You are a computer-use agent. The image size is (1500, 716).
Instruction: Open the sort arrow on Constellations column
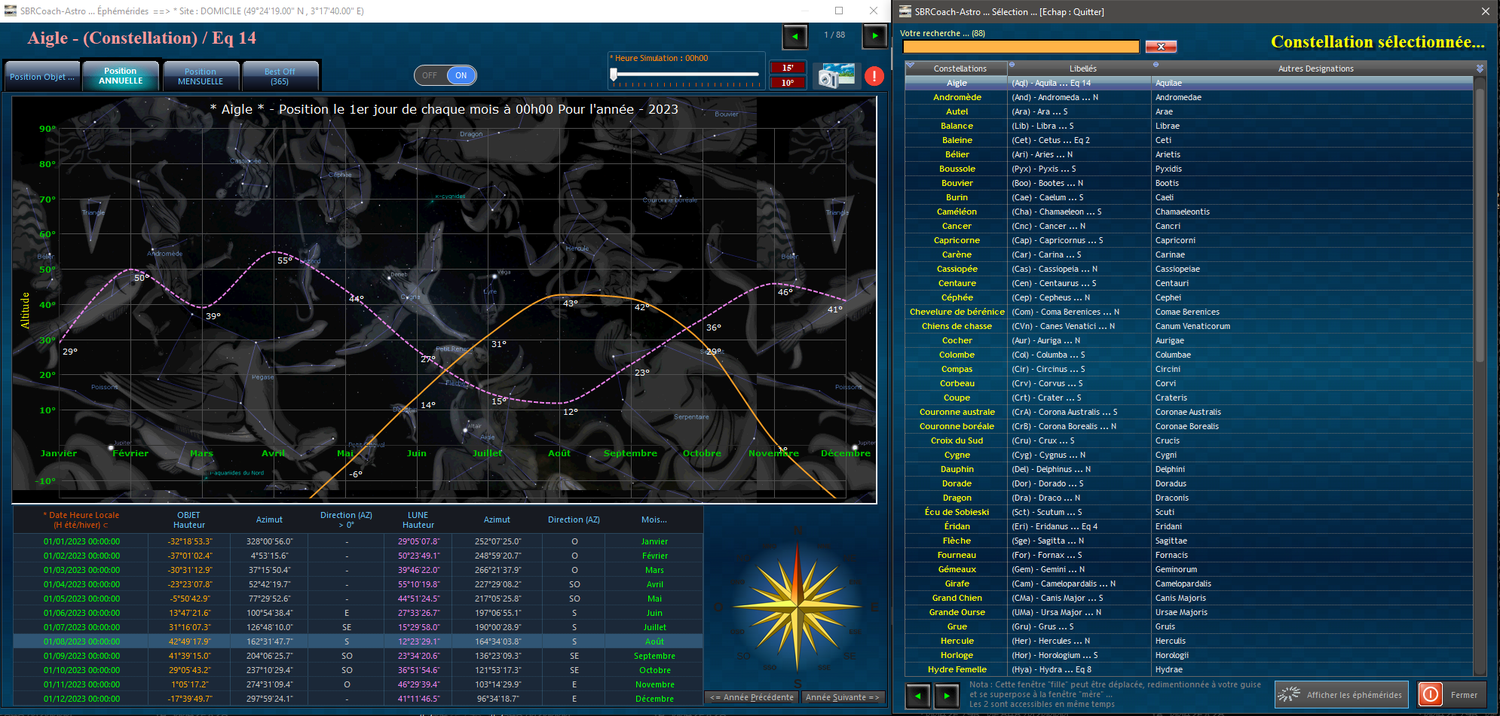point(909,67)
